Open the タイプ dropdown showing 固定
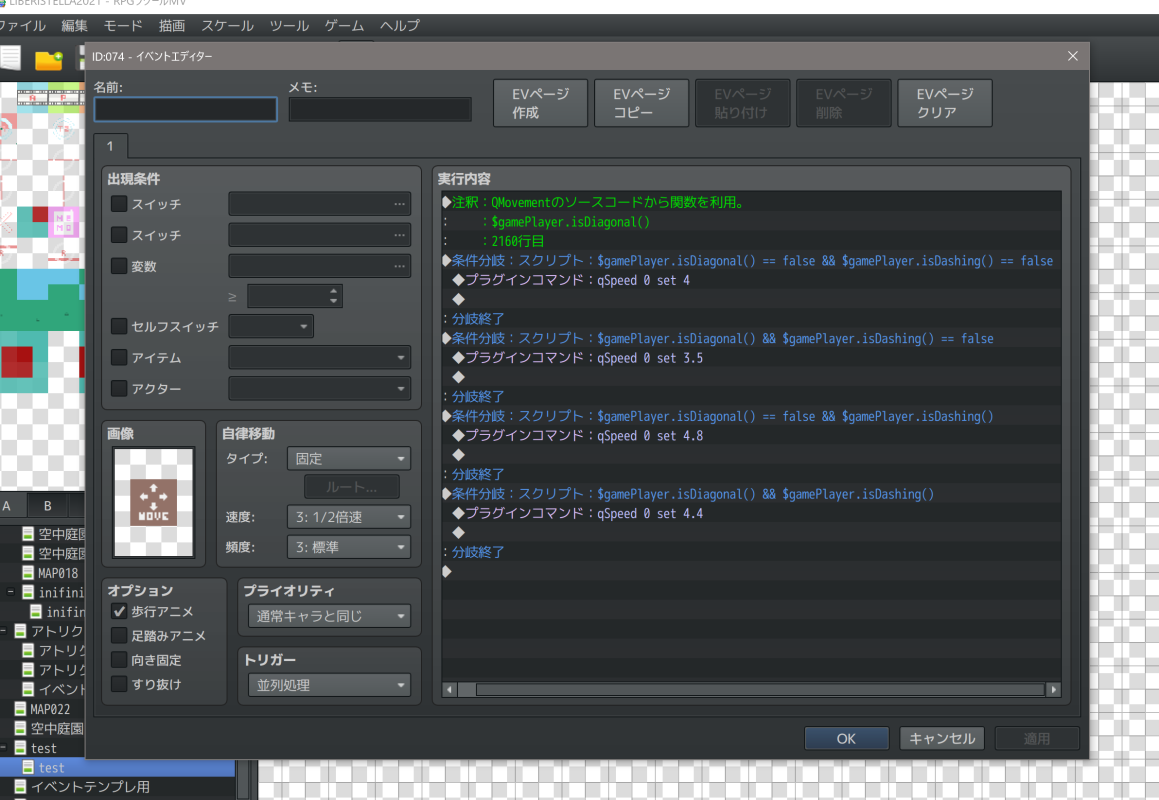 click(x=349, y=458)
